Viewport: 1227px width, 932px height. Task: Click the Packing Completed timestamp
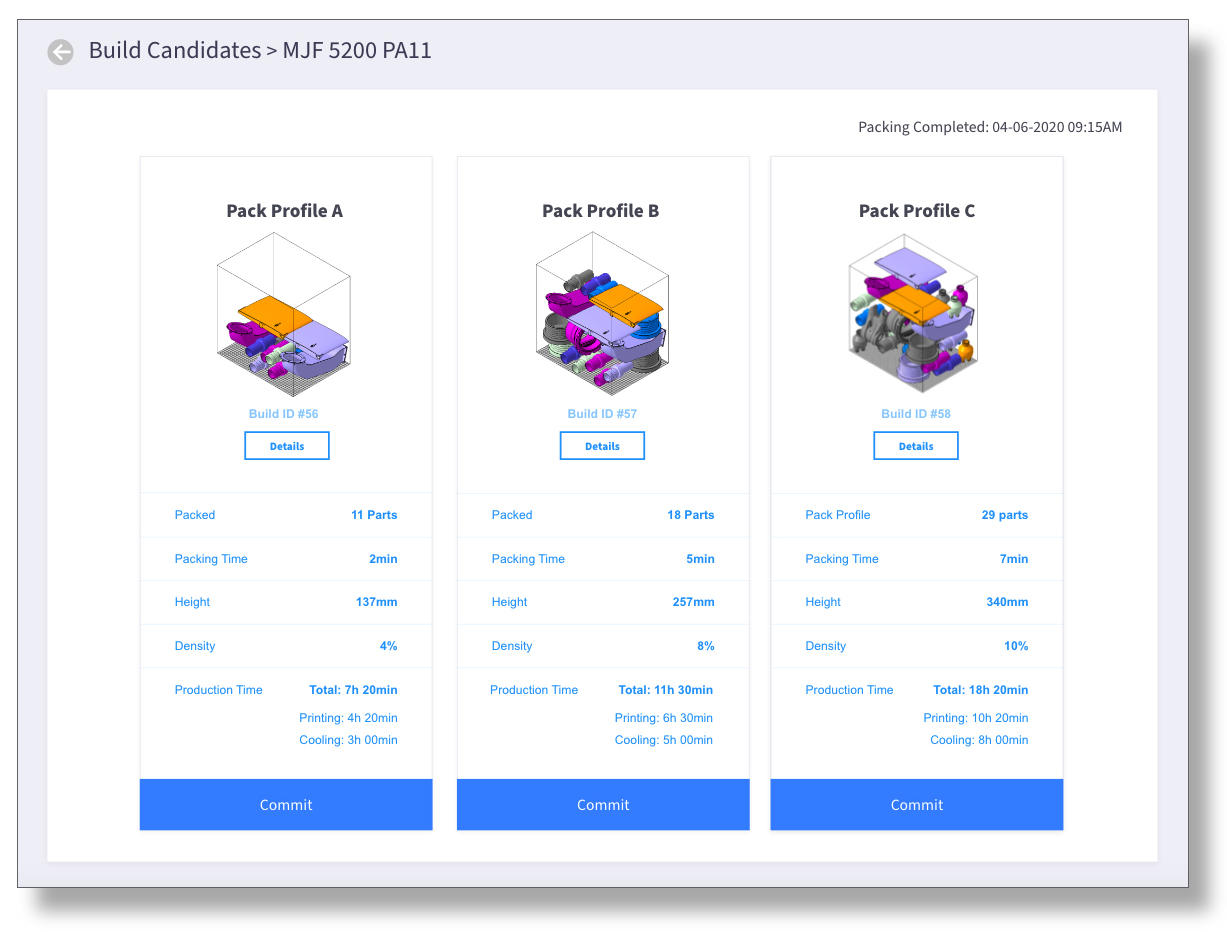tap(990, 128)
